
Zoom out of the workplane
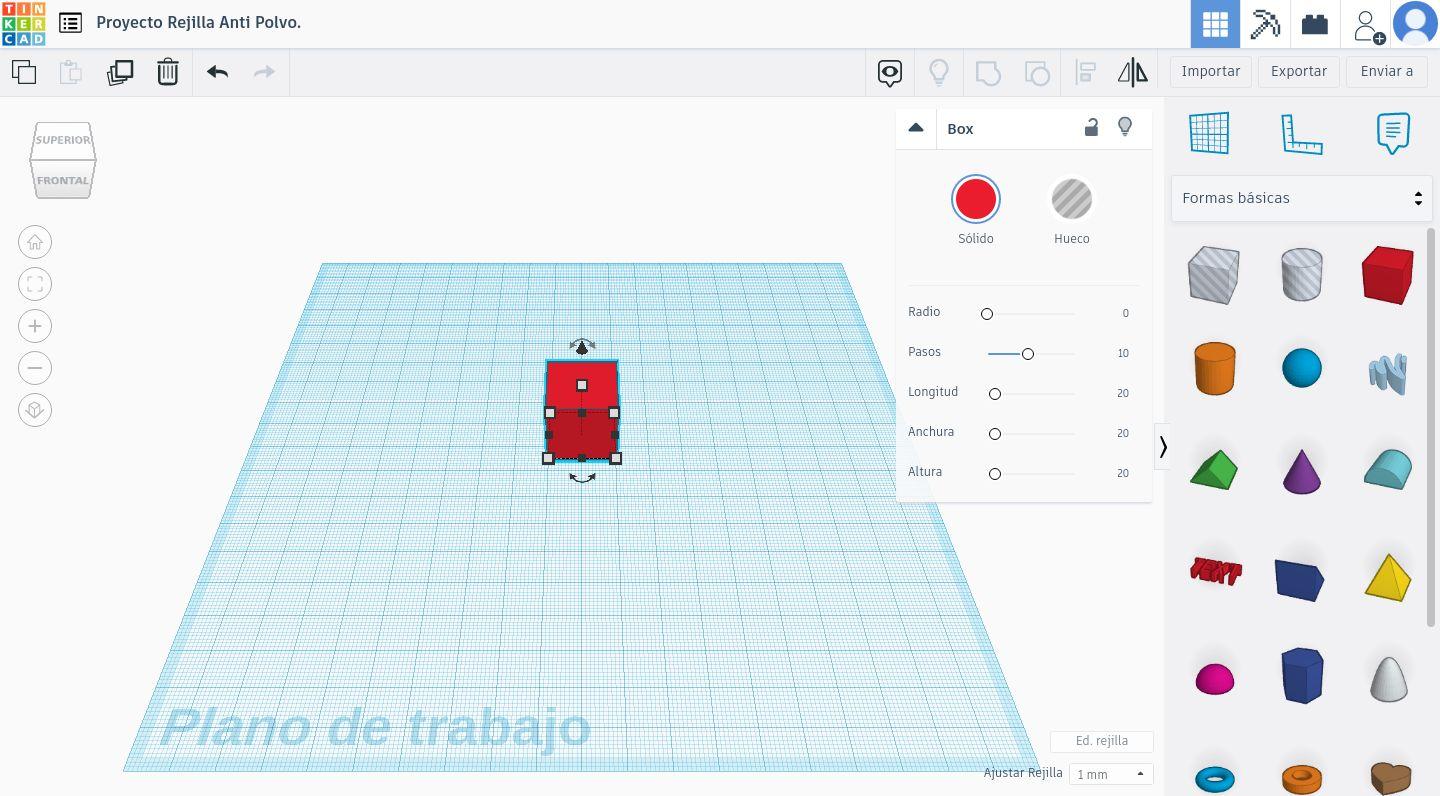point(35,368)
